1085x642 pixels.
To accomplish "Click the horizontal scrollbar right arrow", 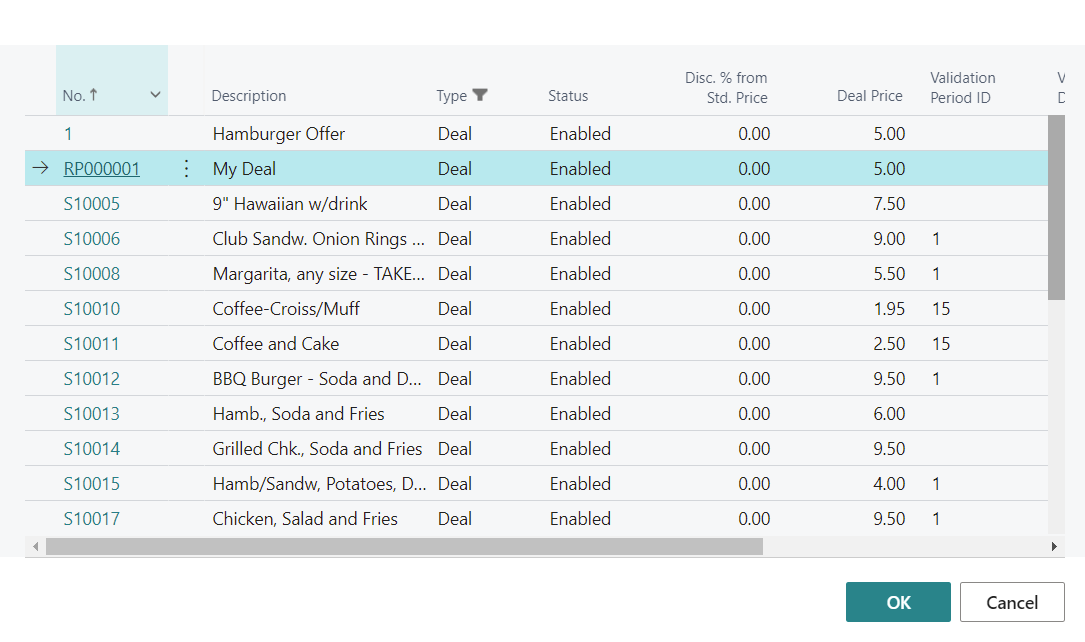I will (x=1053, y=547).
